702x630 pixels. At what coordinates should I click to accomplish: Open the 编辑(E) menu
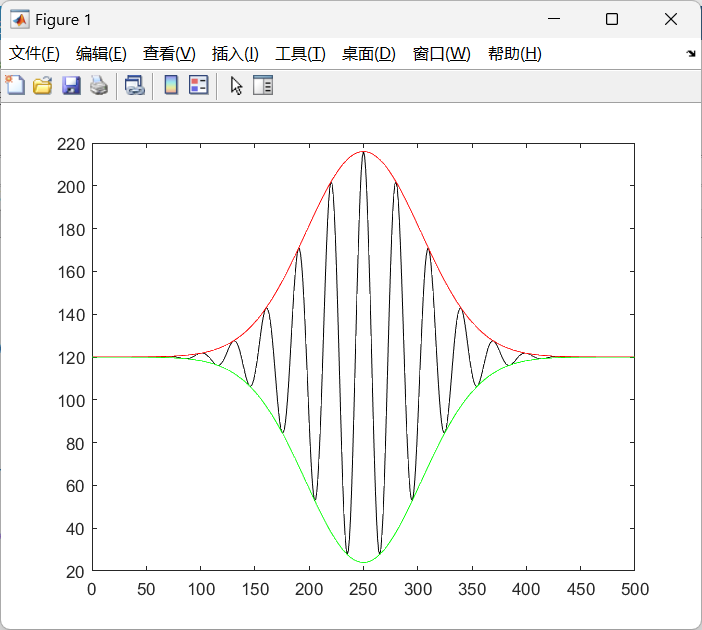pos(101,54)
